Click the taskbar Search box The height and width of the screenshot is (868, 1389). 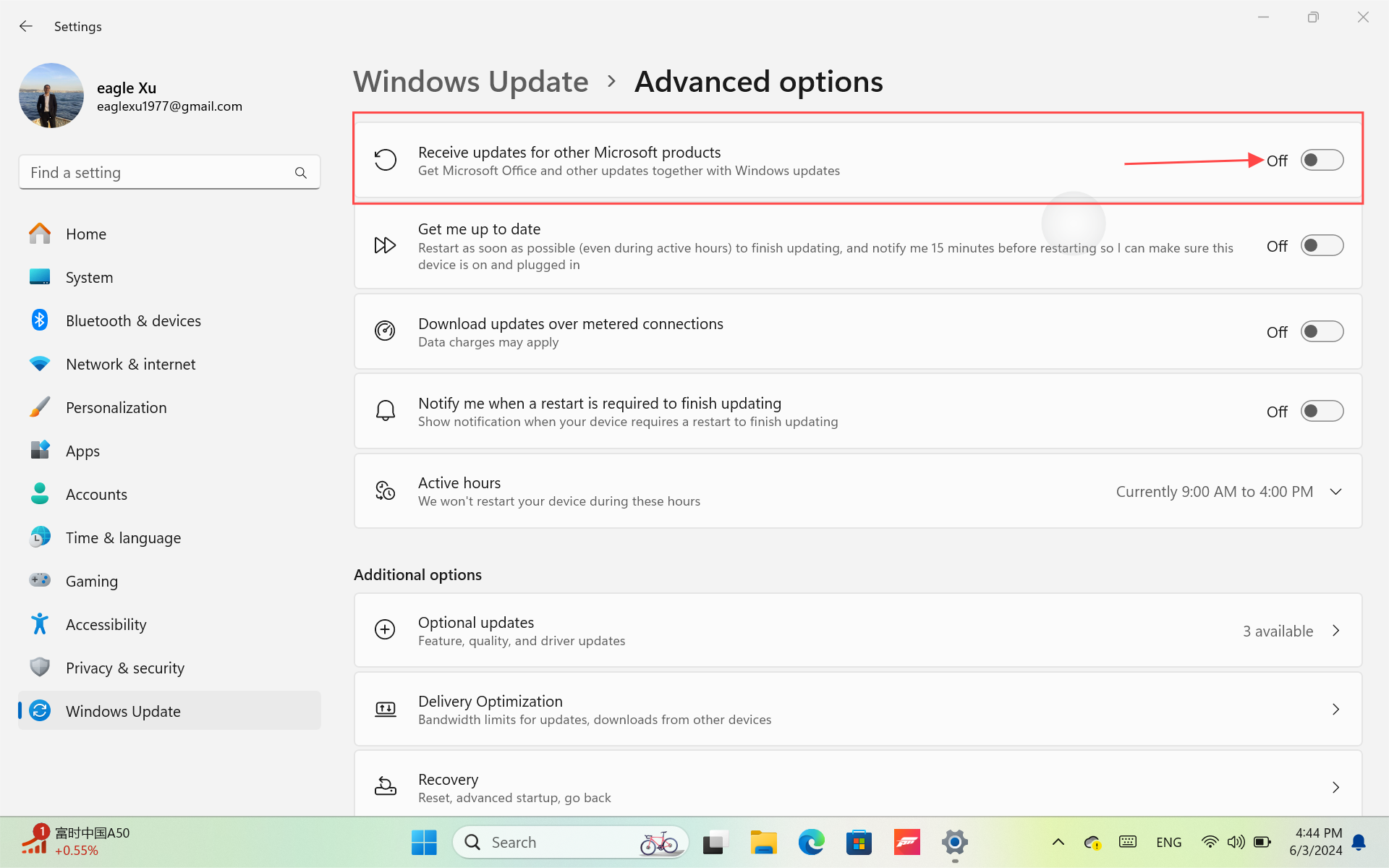[x=571, y=842]
